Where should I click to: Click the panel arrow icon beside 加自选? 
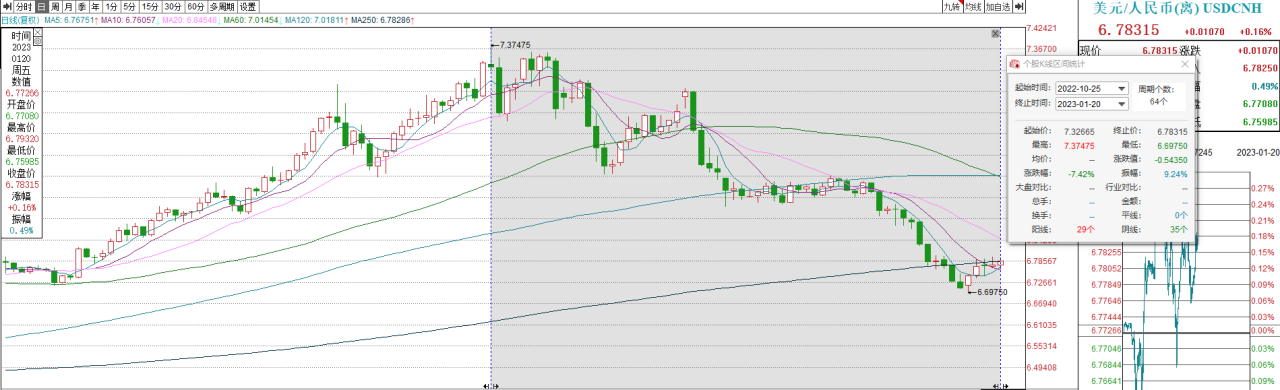(1019, 6)
